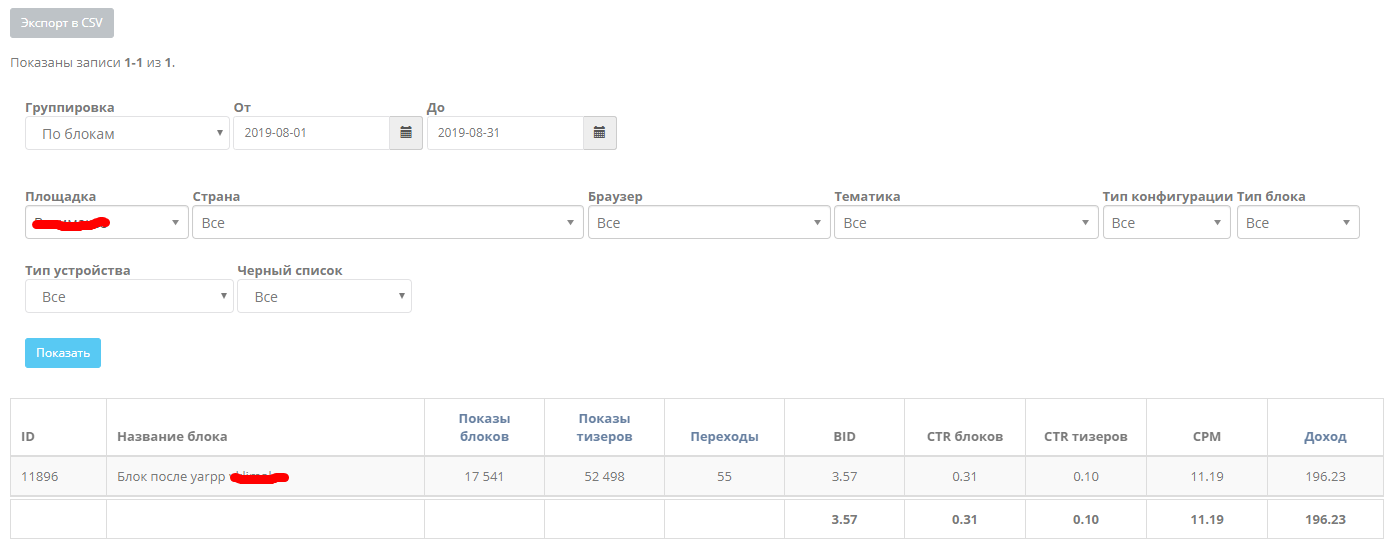The image size is (1390, 557).
Task: Select the block name cell Блок после yarpp
Action: pyautogui.click(x=265, y=476)
